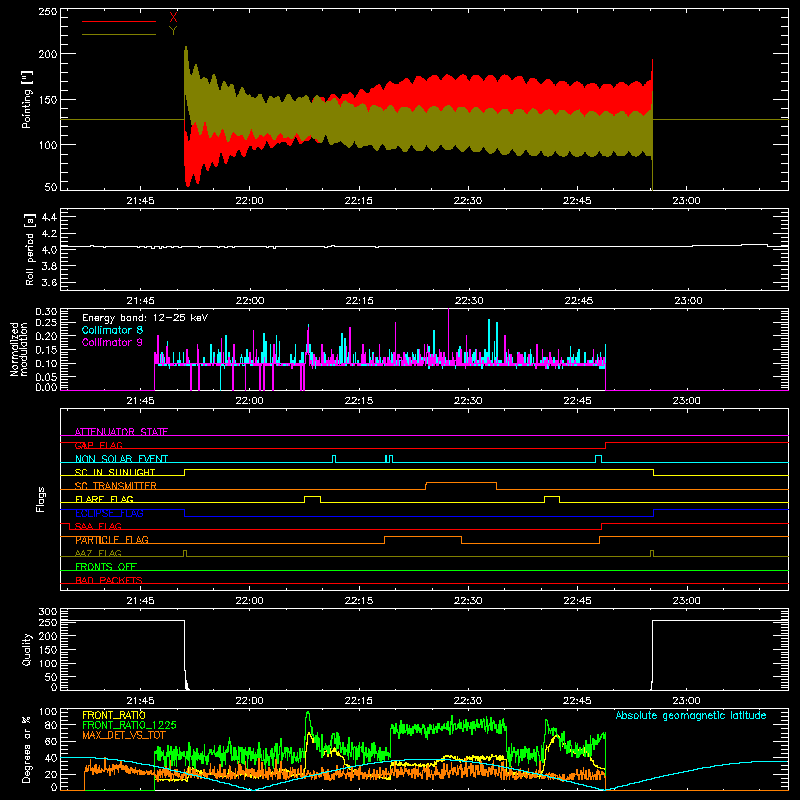Click the first raised PARTICLE_FLAG pulse

(423, 540)
